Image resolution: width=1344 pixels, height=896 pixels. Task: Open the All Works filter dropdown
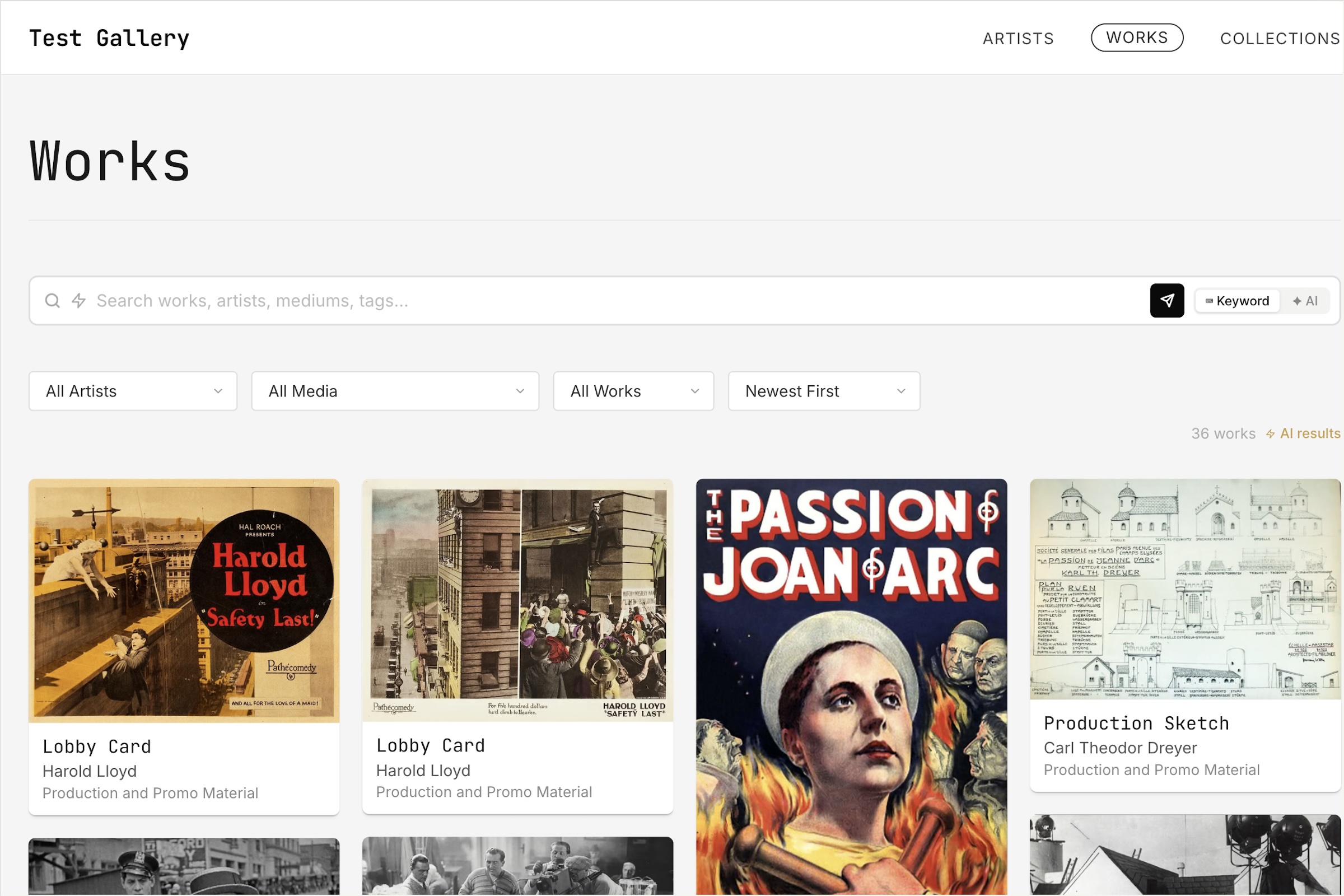click(x=633, y=391)
